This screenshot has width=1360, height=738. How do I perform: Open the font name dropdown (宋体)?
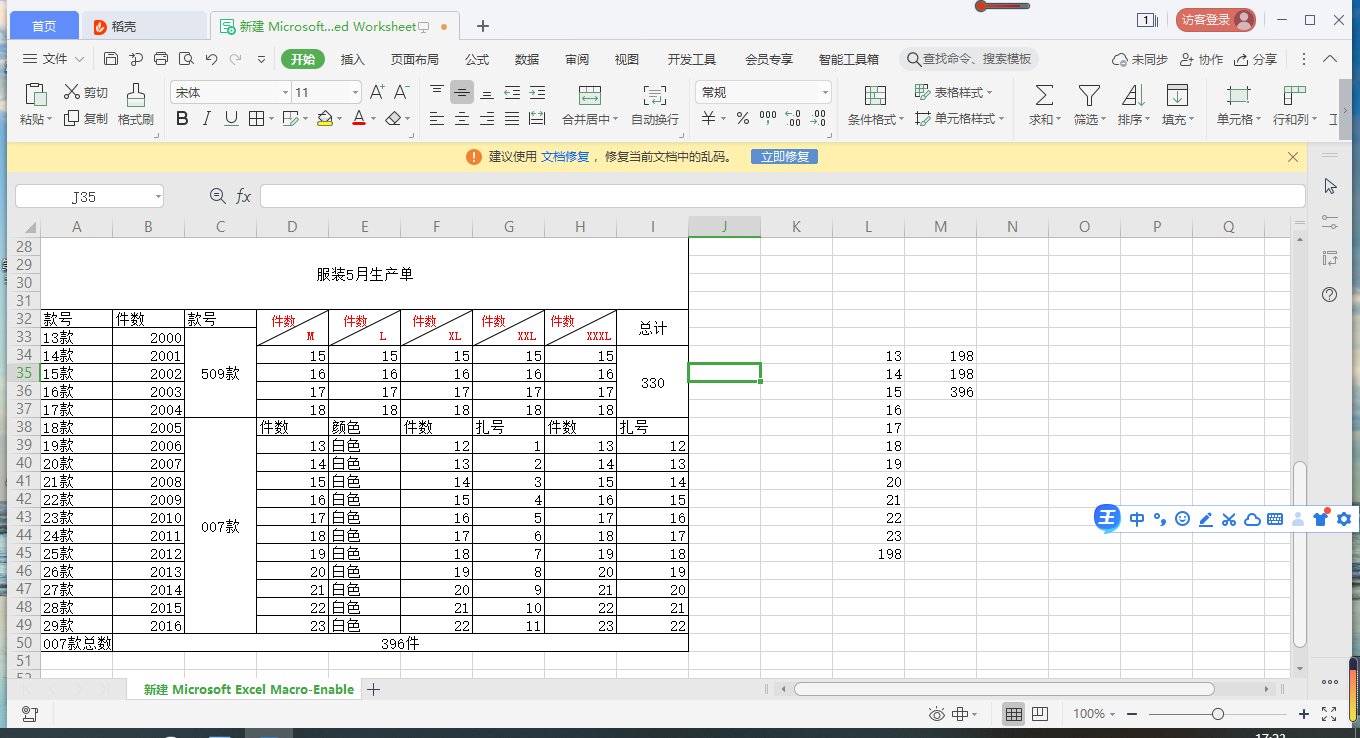(x=284, y=92)
